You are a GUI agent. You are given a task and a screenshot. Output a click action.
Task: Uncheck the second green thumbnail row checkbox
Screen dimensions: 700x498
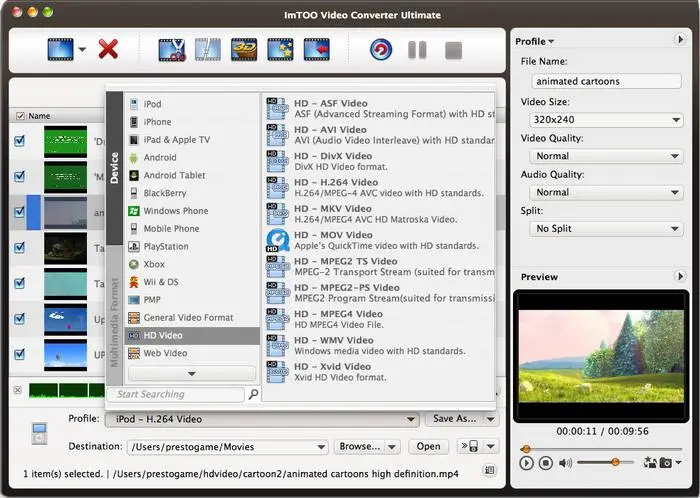tap(20, 176)
